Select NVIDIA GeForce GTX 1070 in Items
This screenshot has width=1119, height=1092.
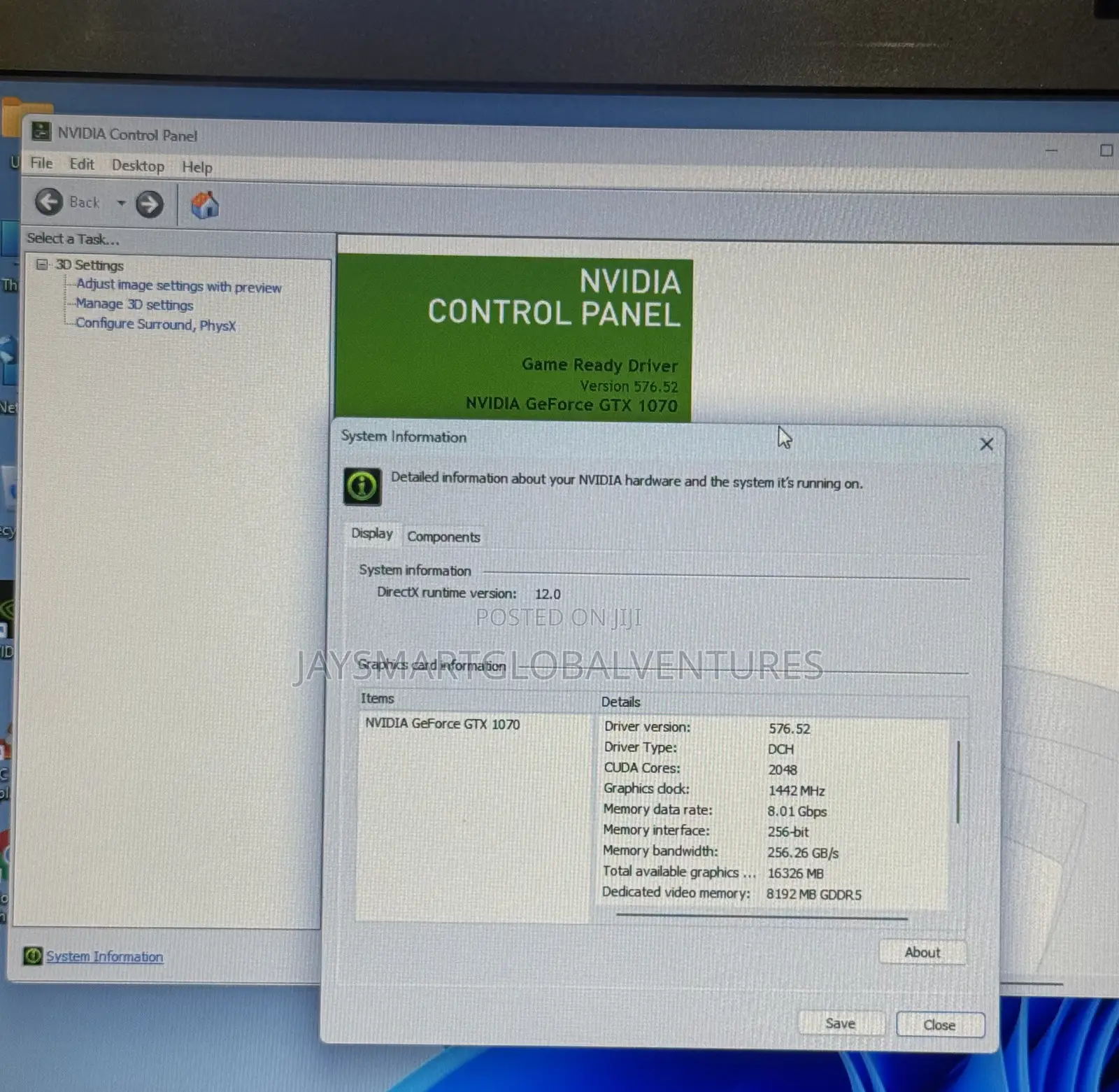[443, 724]
